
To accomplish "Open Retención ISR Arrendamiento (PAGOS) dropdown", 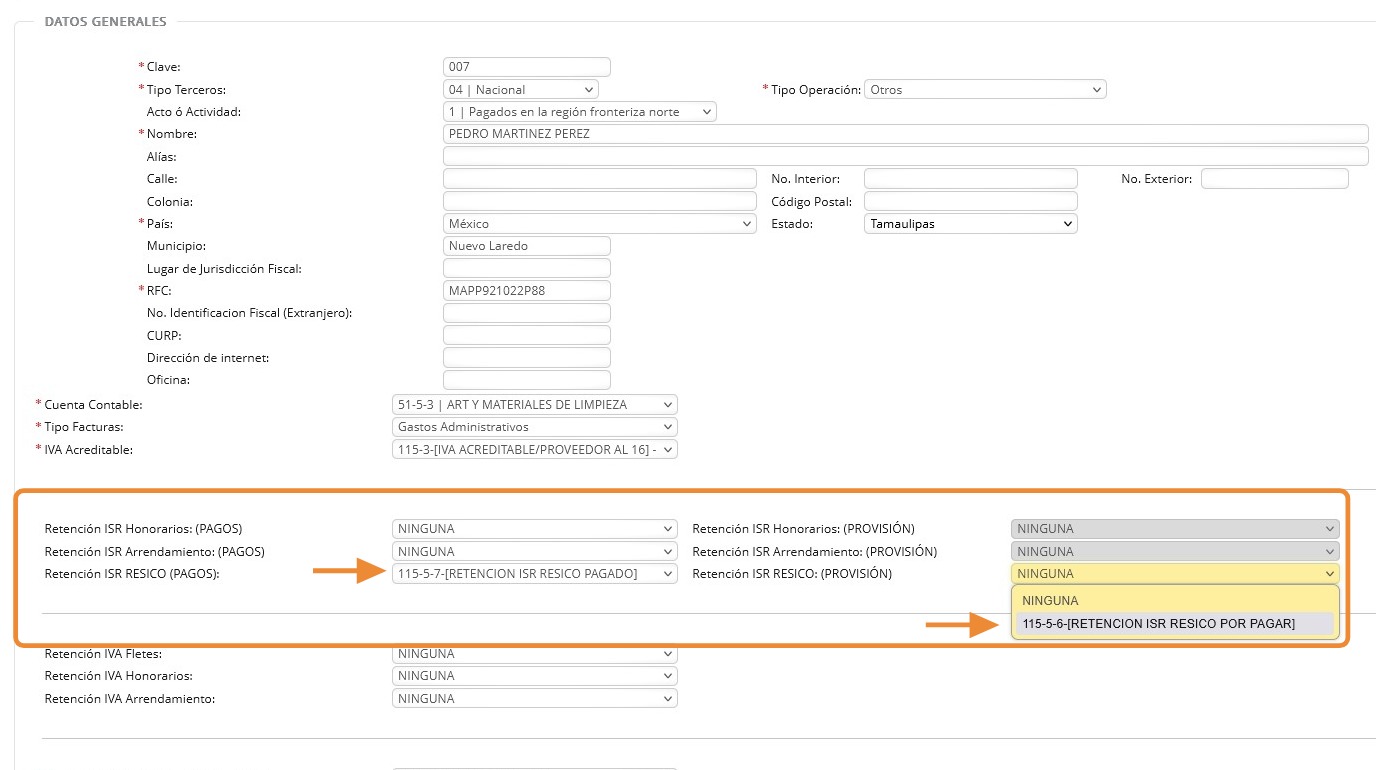I will [x=535, y=551].
